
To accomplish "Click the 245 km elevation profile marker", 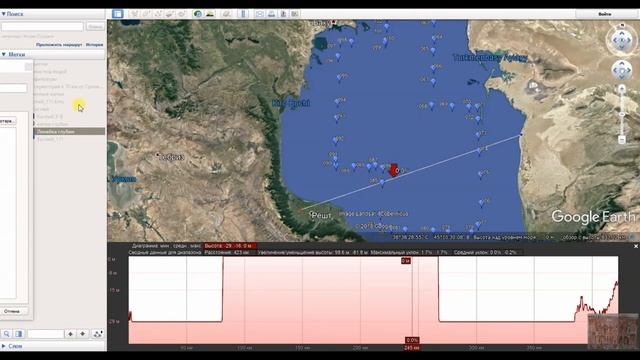I will (x=412, y=348).
